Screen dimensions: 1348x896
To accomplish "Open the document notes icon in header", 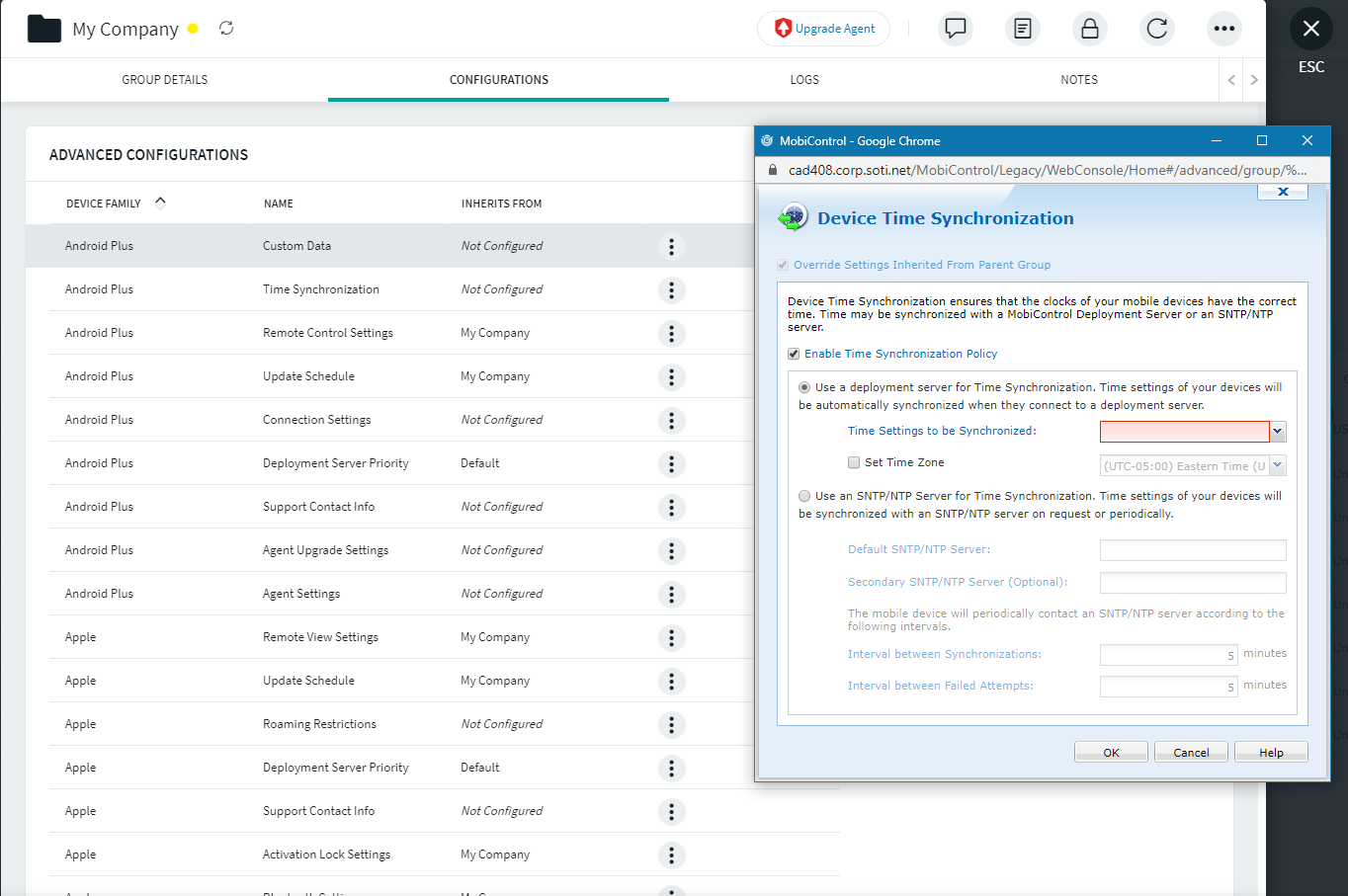I will pyautogui.click(x=1022, y=29).
